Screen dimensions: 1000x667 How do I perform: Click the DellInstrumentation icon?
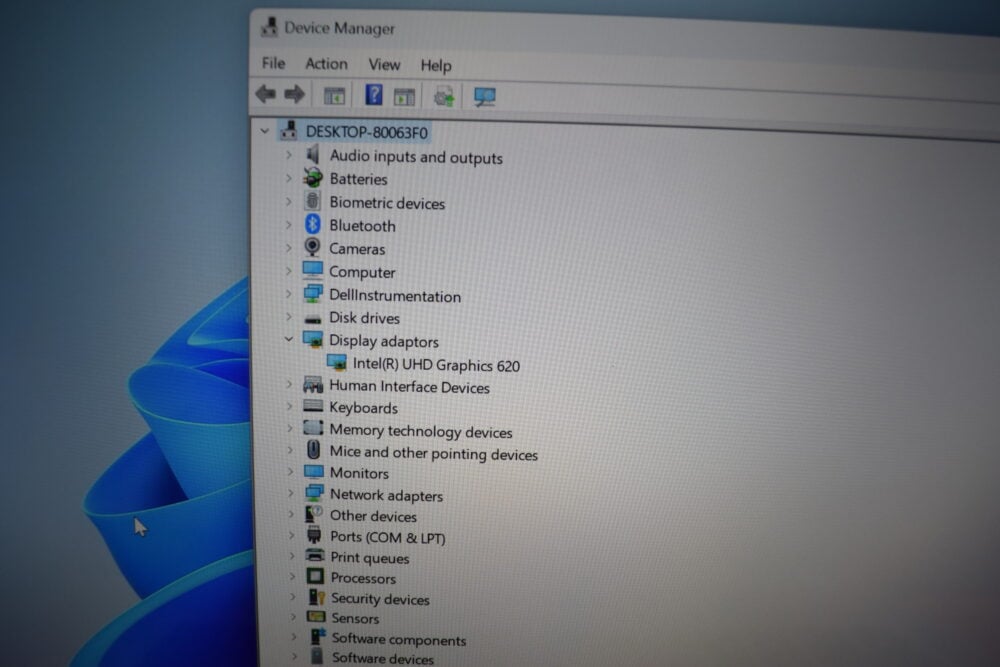pyautogui.click(x=312, y=293)
